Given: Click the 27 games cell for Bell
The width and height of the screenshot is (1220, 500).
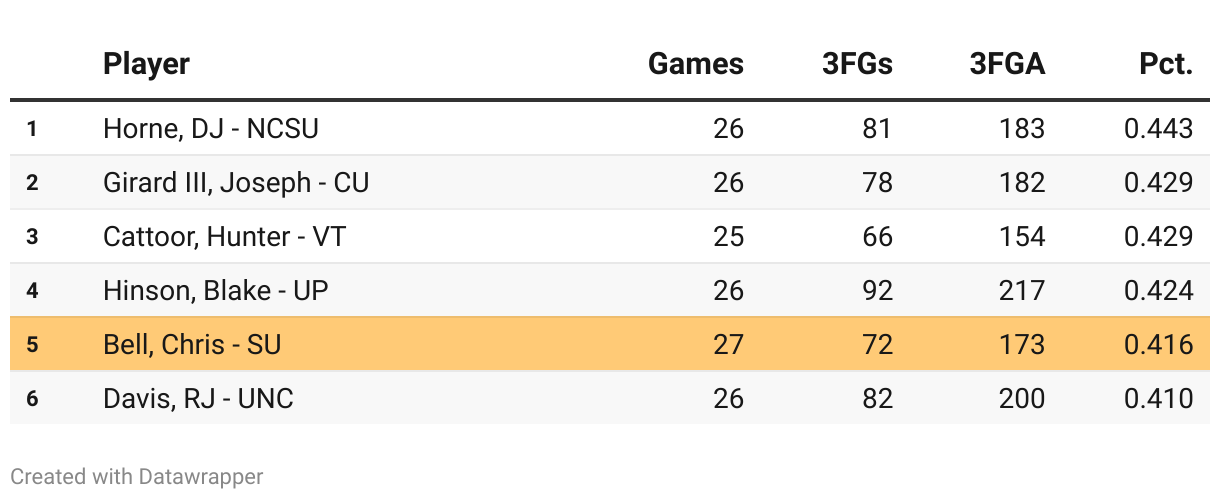Looking at the screenshot, I should click(728, 344).
